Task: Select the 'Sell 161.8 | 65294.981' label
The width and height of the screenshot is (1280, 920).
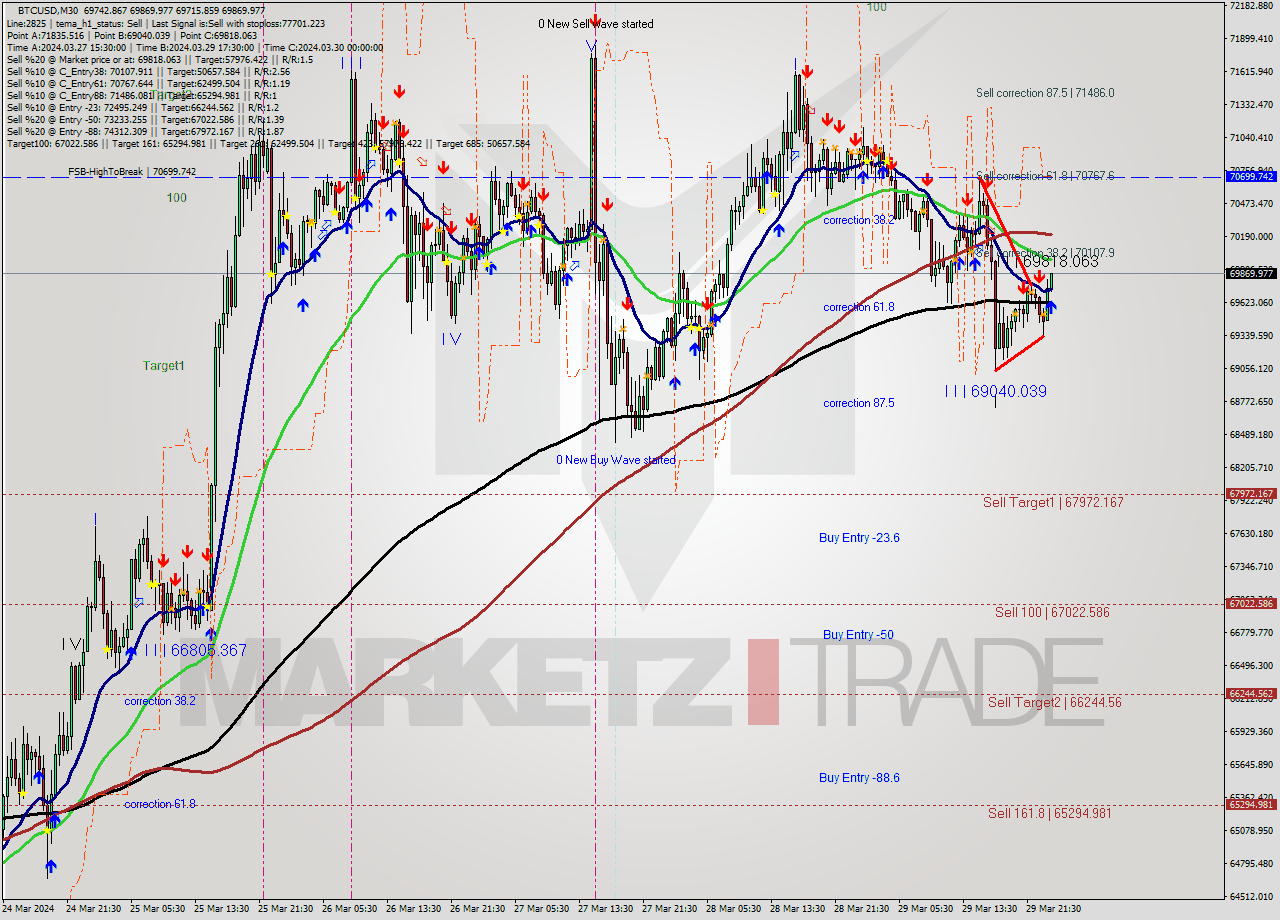Action: pyautogui.click(x=1050, y=813)
